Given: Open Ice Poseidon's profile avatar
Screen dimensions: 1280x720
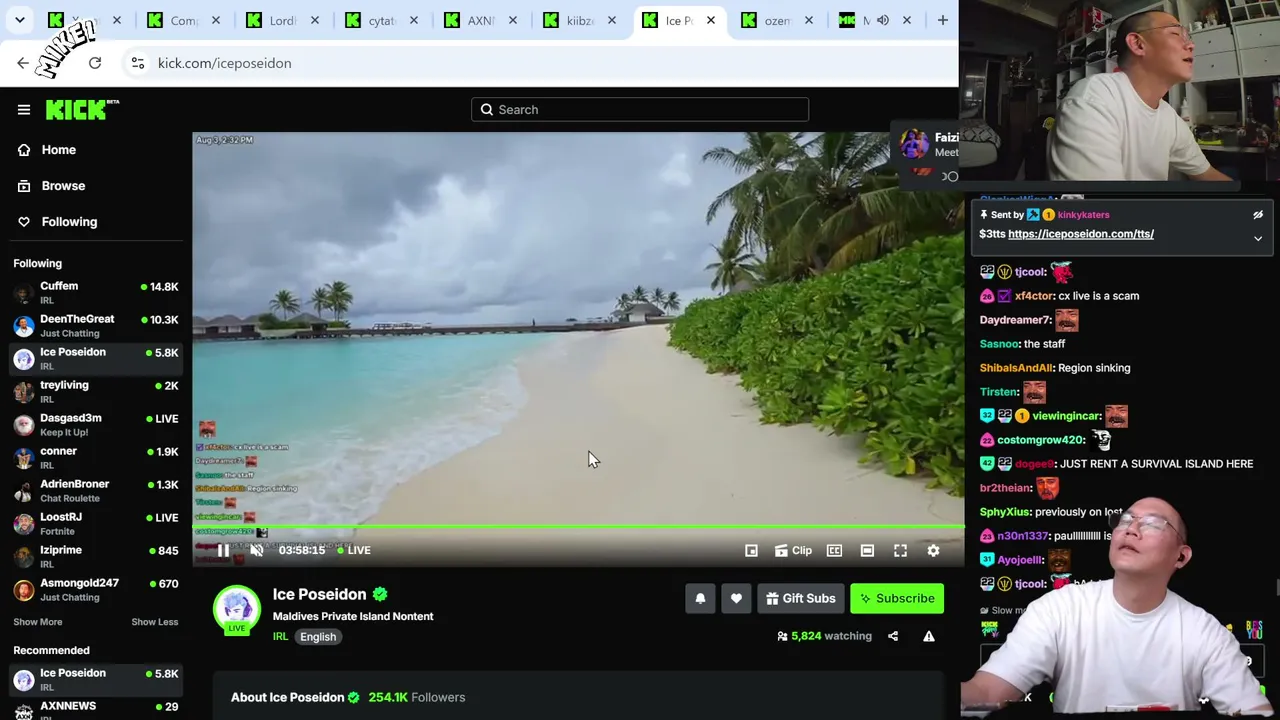Looking at the screenshot, I should pos(237,608).
